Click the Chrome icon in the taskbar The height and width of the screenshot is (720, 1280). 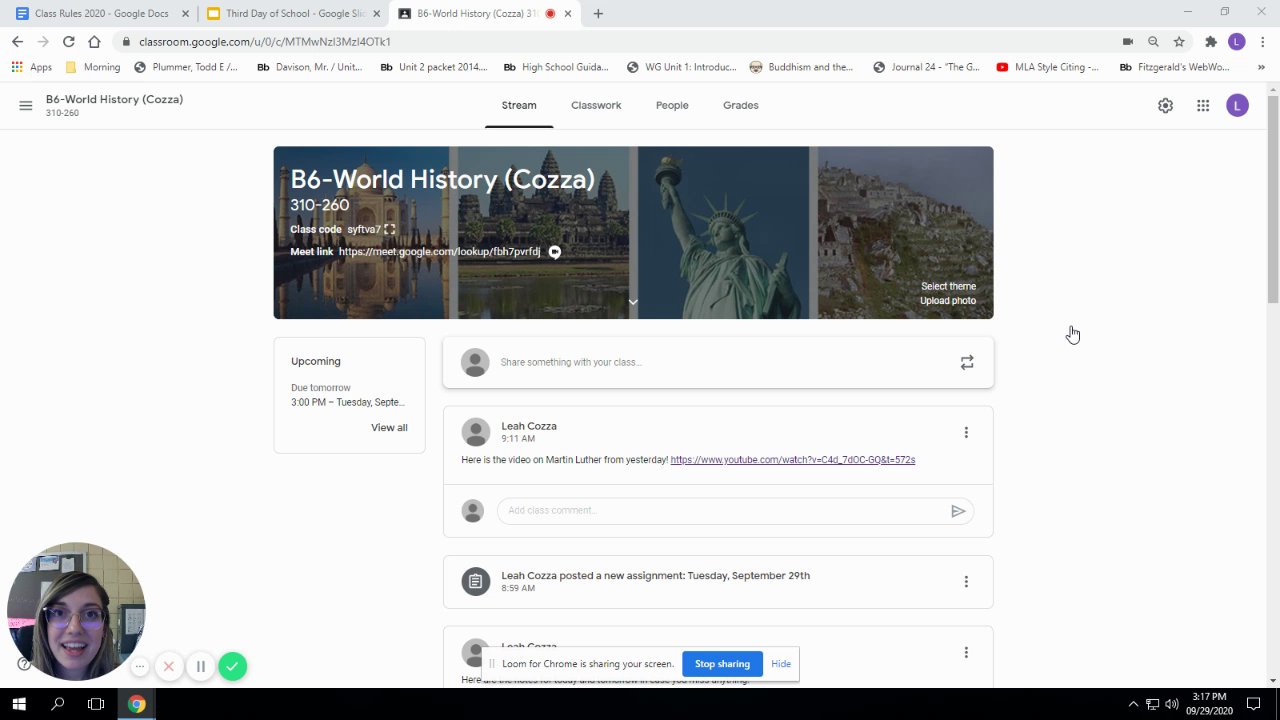pos(136,704)
